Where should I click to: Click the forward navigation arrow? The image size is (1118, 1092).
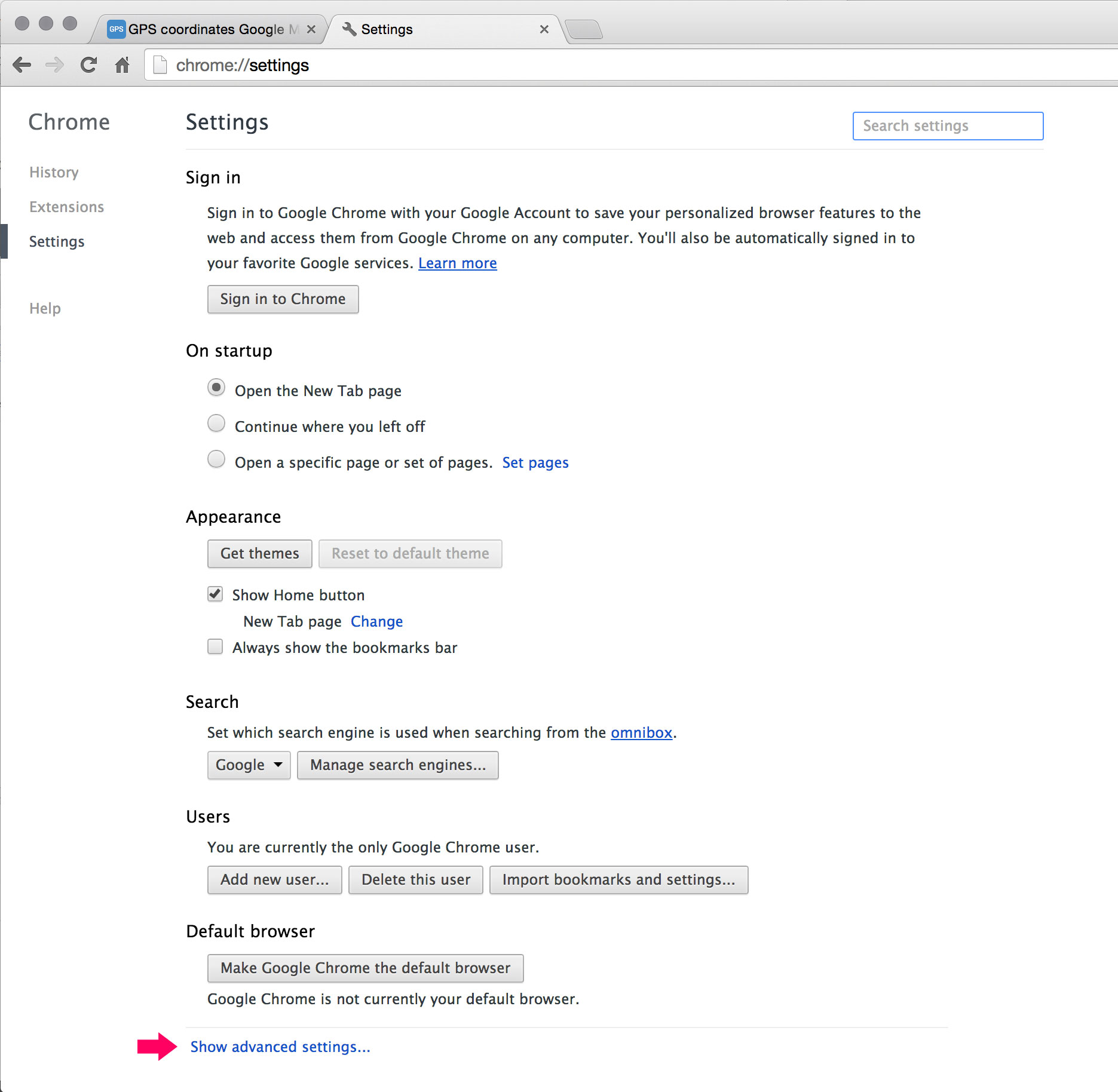(x=54, y=65)
